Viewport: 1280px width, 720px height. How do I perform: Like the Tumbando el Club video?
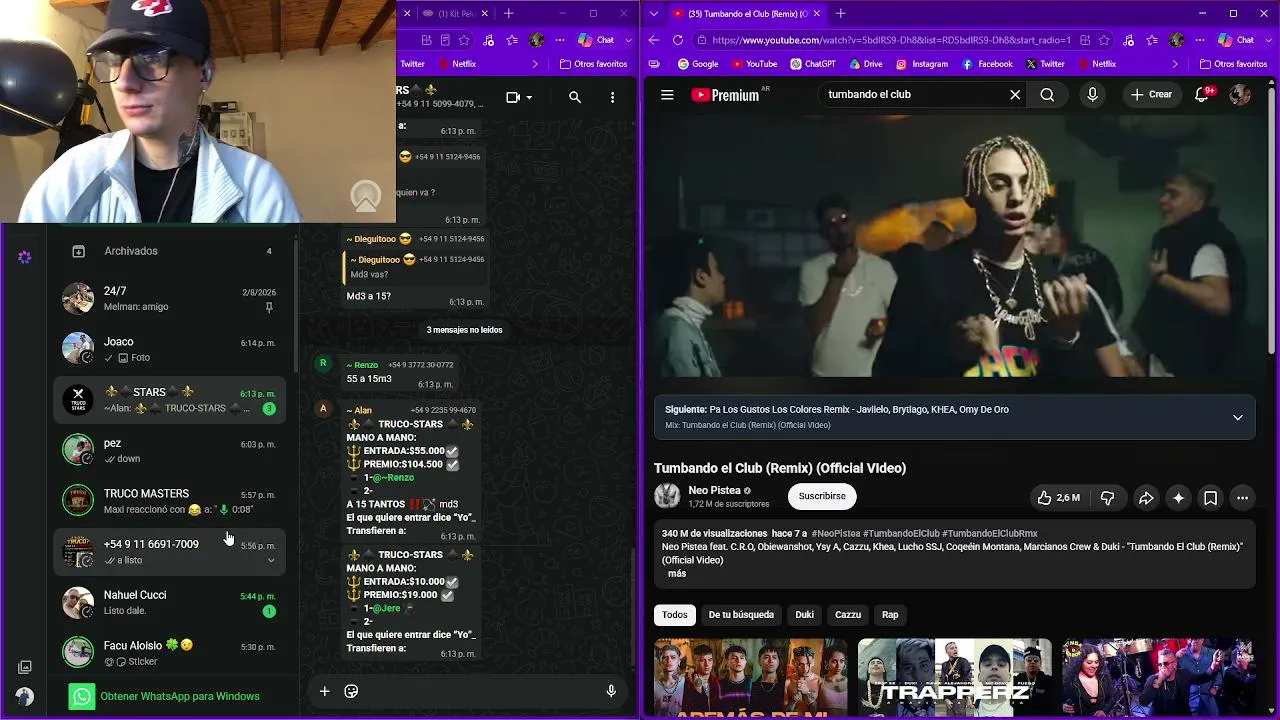pos(1058,497)
